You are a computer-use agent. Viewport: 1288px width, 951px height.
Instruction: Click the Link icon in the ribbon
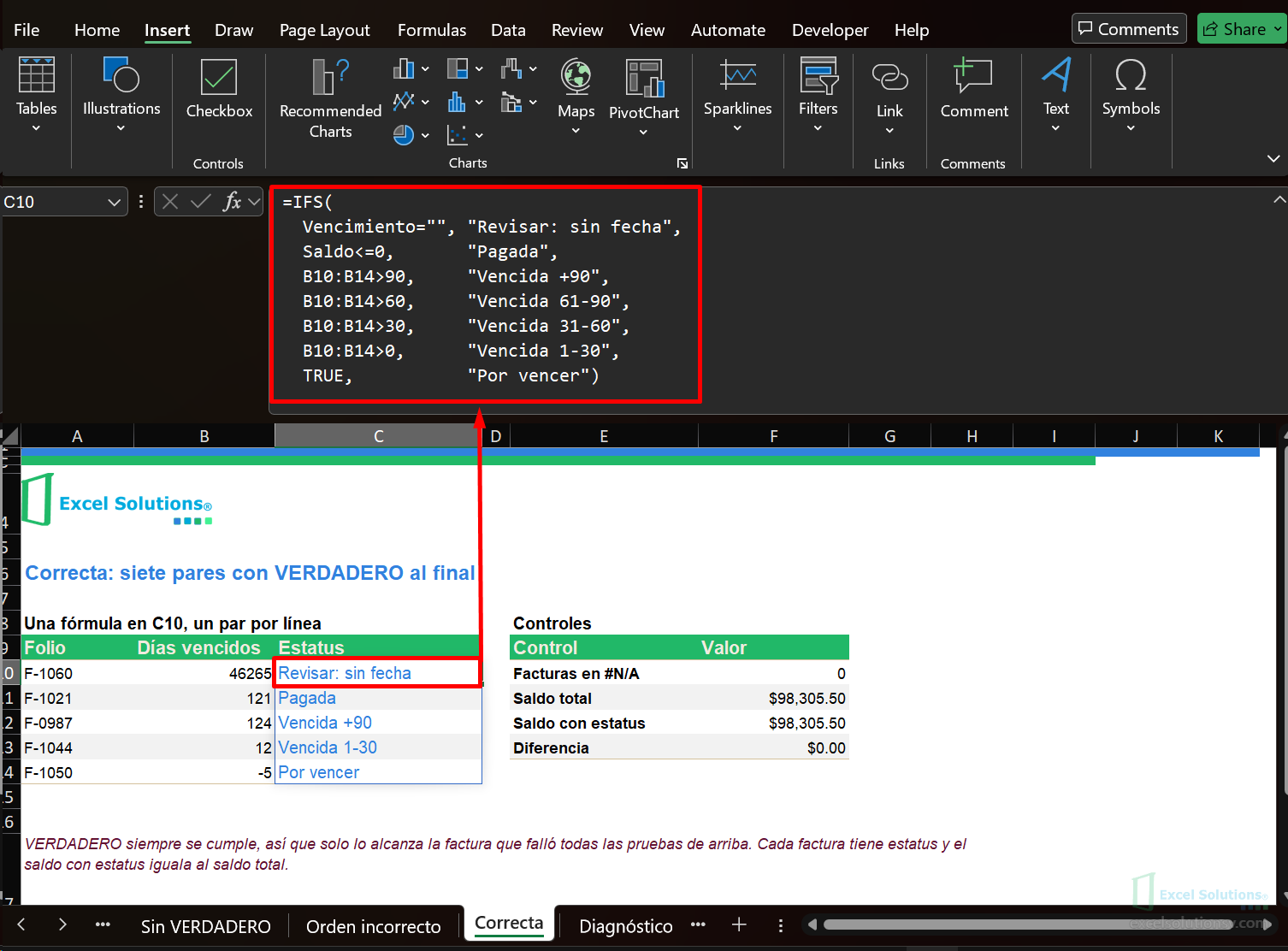[x=889, y=78]
